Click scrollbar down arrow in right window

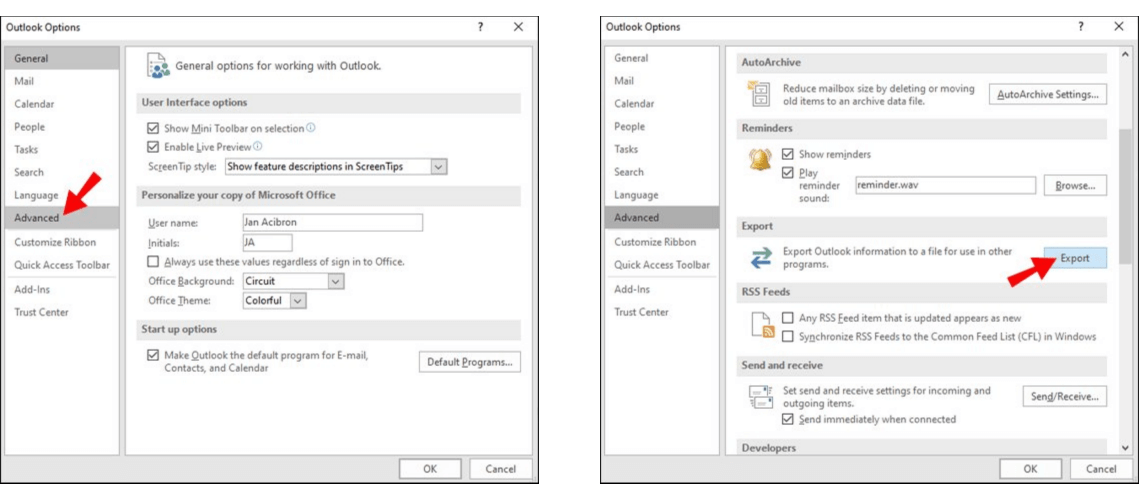[x=1125, y=448]
